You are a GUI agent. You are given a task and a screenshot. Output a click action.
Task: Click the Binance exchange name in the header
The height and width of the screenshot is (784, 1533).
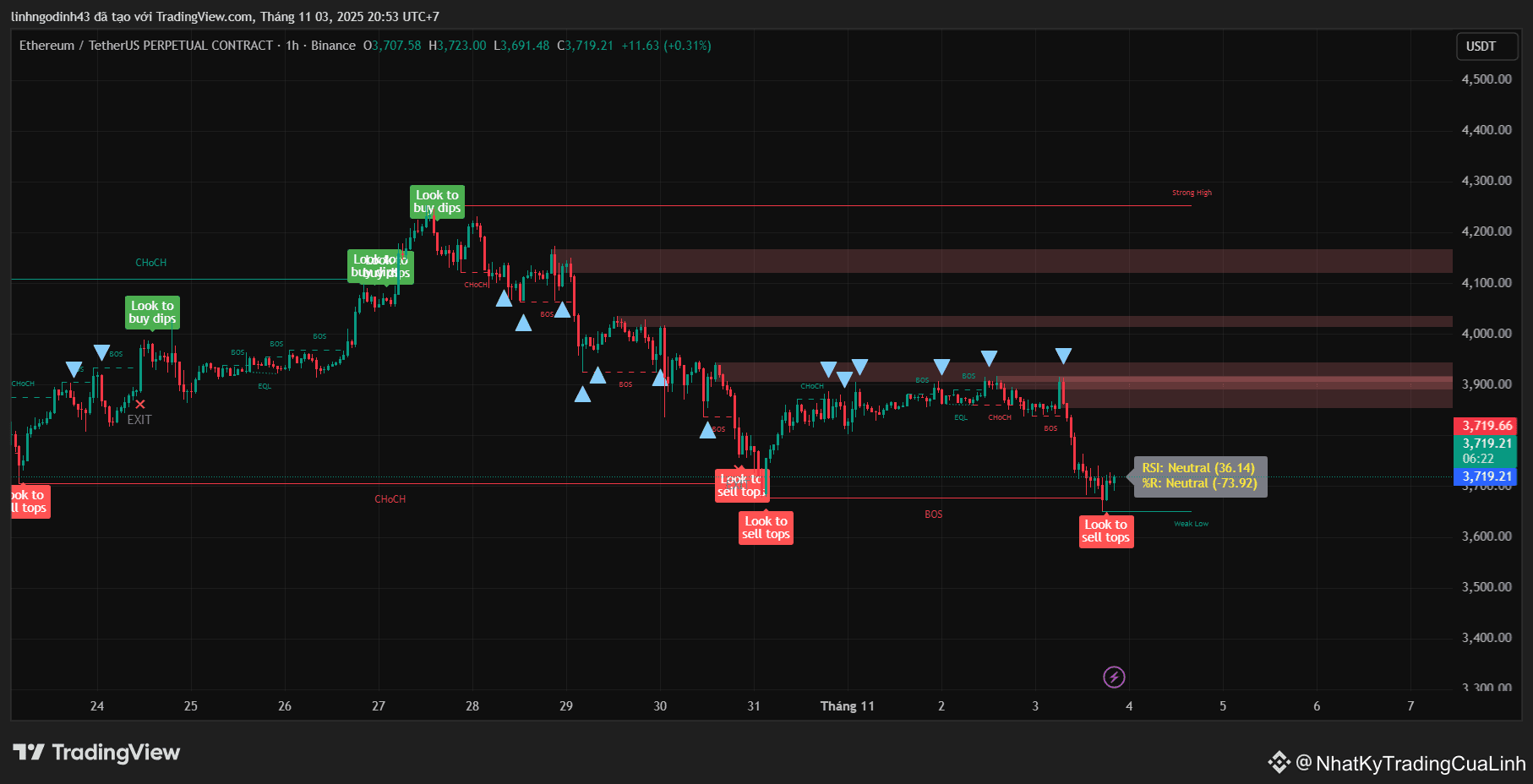click(333, 46)
